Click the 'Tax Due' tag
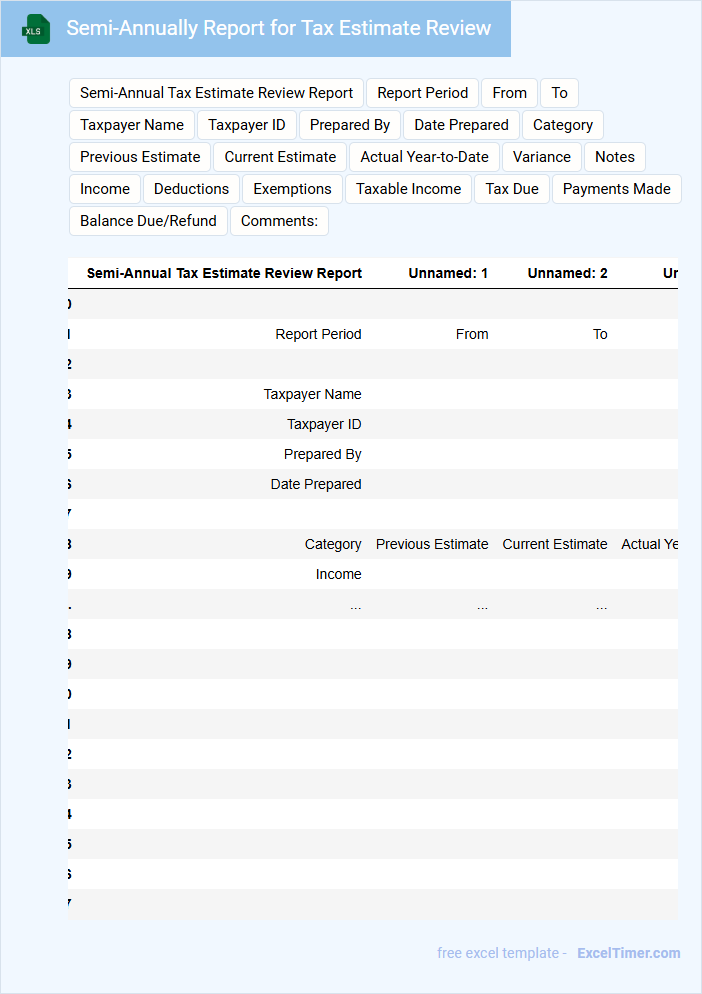Screen dimensions: 702x994 tap(512, 189)
